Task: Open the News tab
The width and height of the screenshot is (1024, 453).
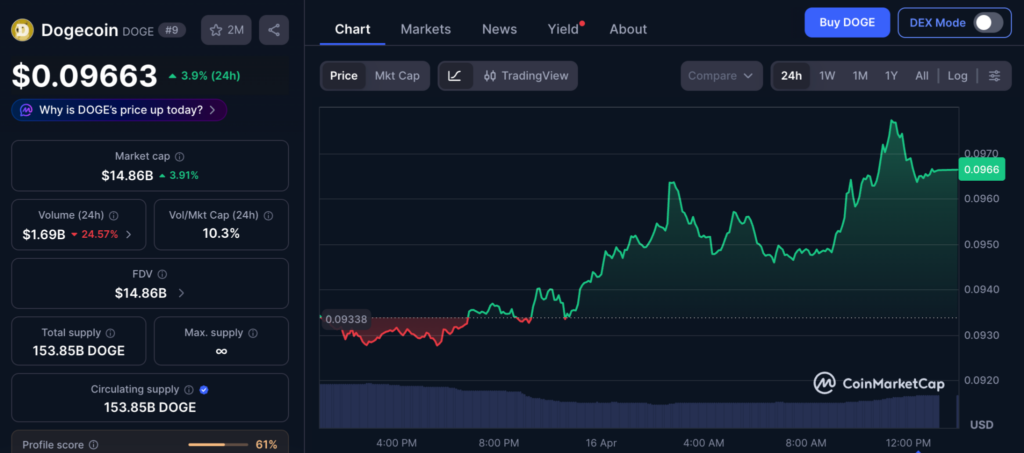Action: (499, 29)
